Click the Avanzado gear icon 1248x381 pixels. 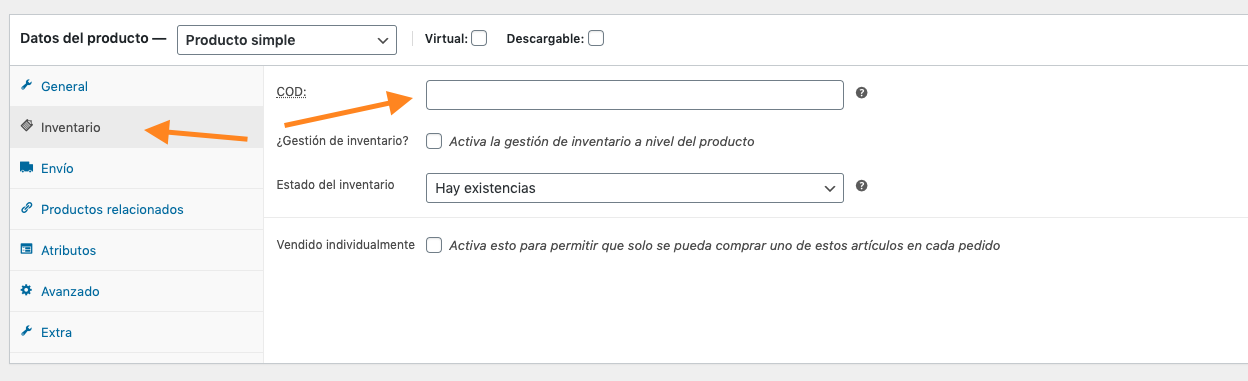click(x=27, y=291)
